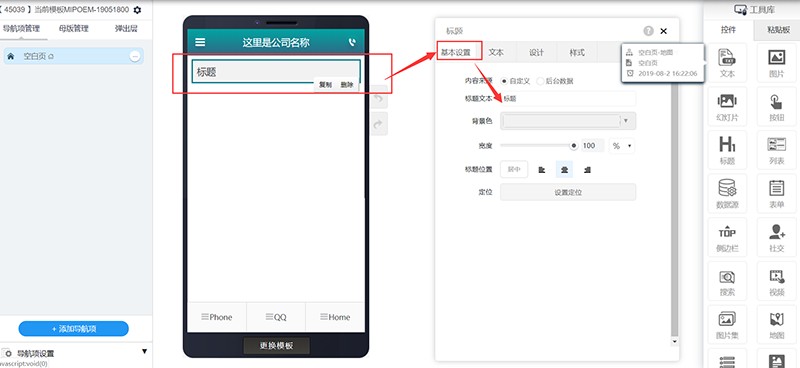The image size is (800, 368).
Task: Open the 导航项管理 tab
Action: point(21,29)
